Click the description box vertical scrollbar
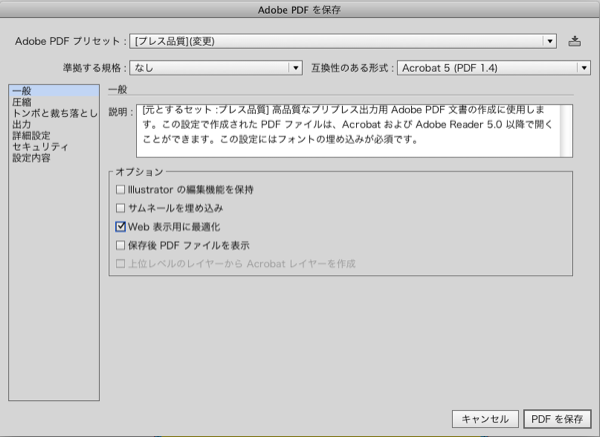The image size is (600, 437). click(x=566, y=131)
